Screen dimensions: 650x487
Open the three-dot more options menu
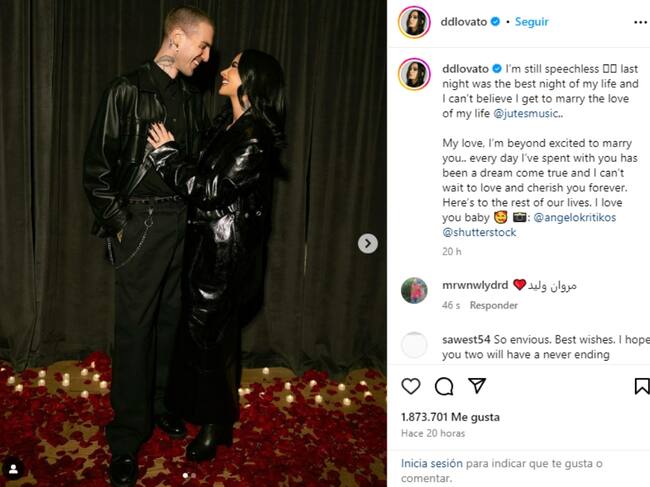tap(641, 22)
